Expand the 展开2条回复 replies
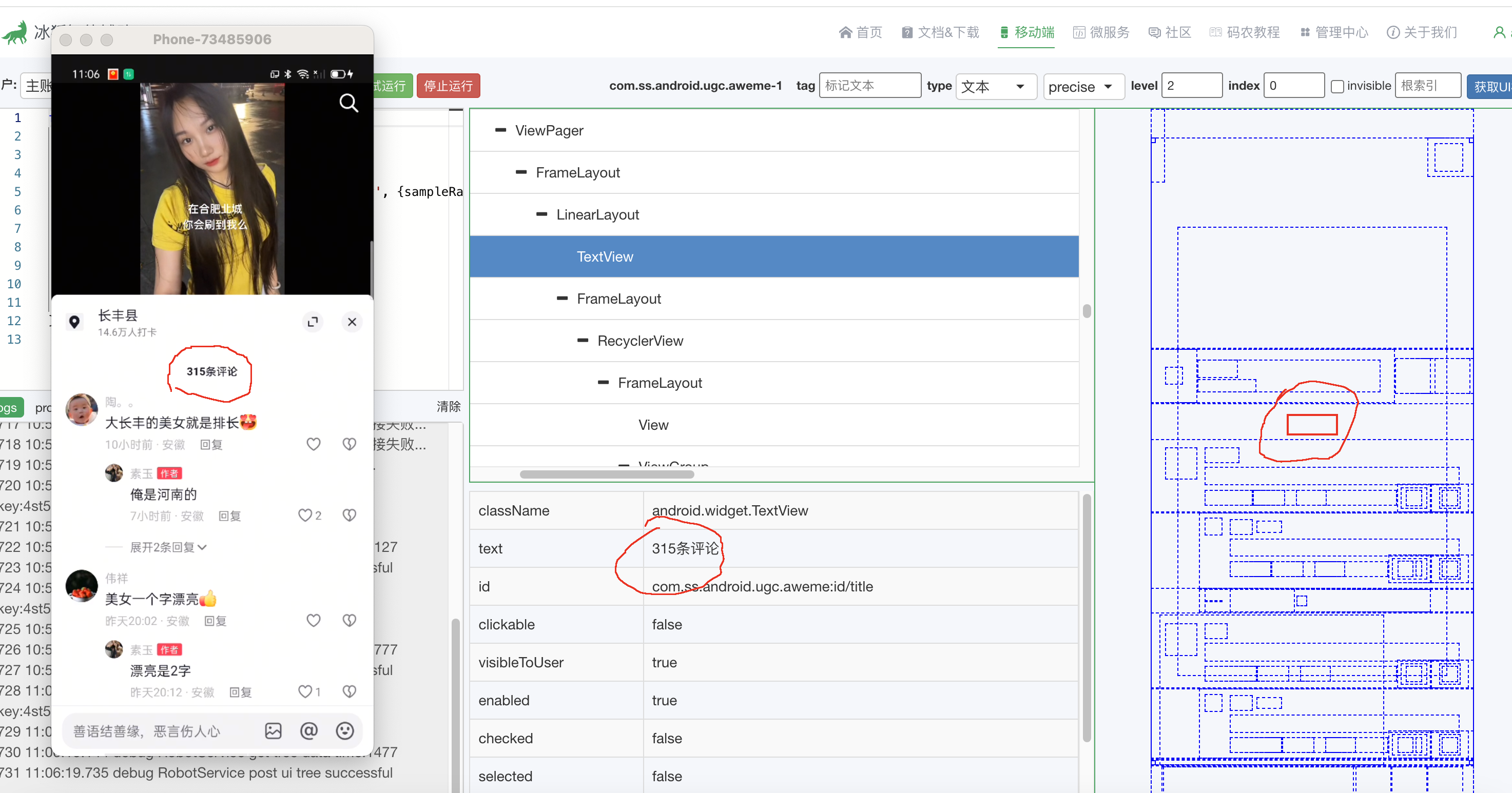1512x793 pixels. coord(168,547)
